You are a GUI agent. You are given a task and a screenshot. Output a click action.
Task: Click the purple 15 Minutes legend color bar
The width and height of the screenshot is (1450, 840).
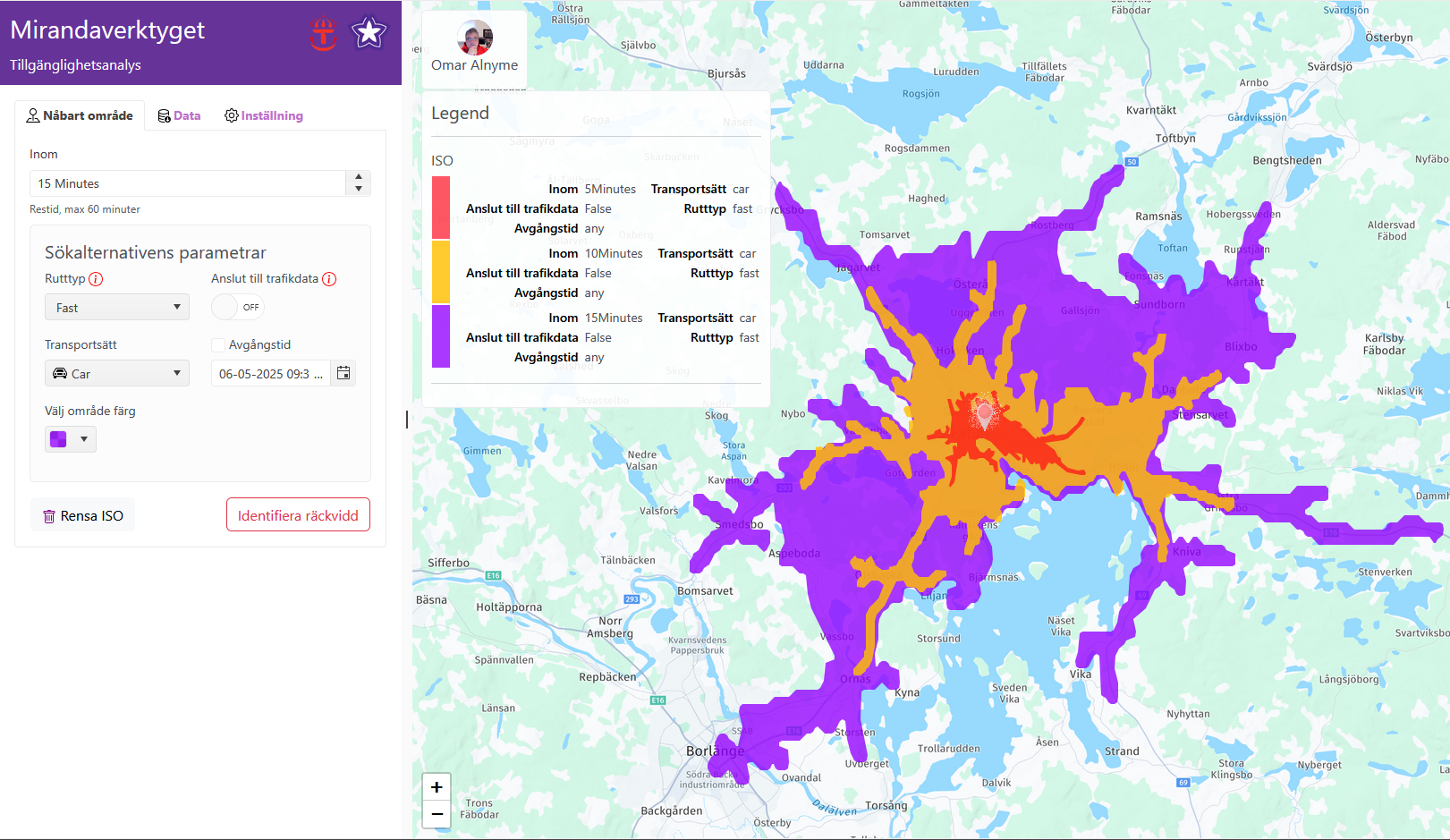point(441,336)
